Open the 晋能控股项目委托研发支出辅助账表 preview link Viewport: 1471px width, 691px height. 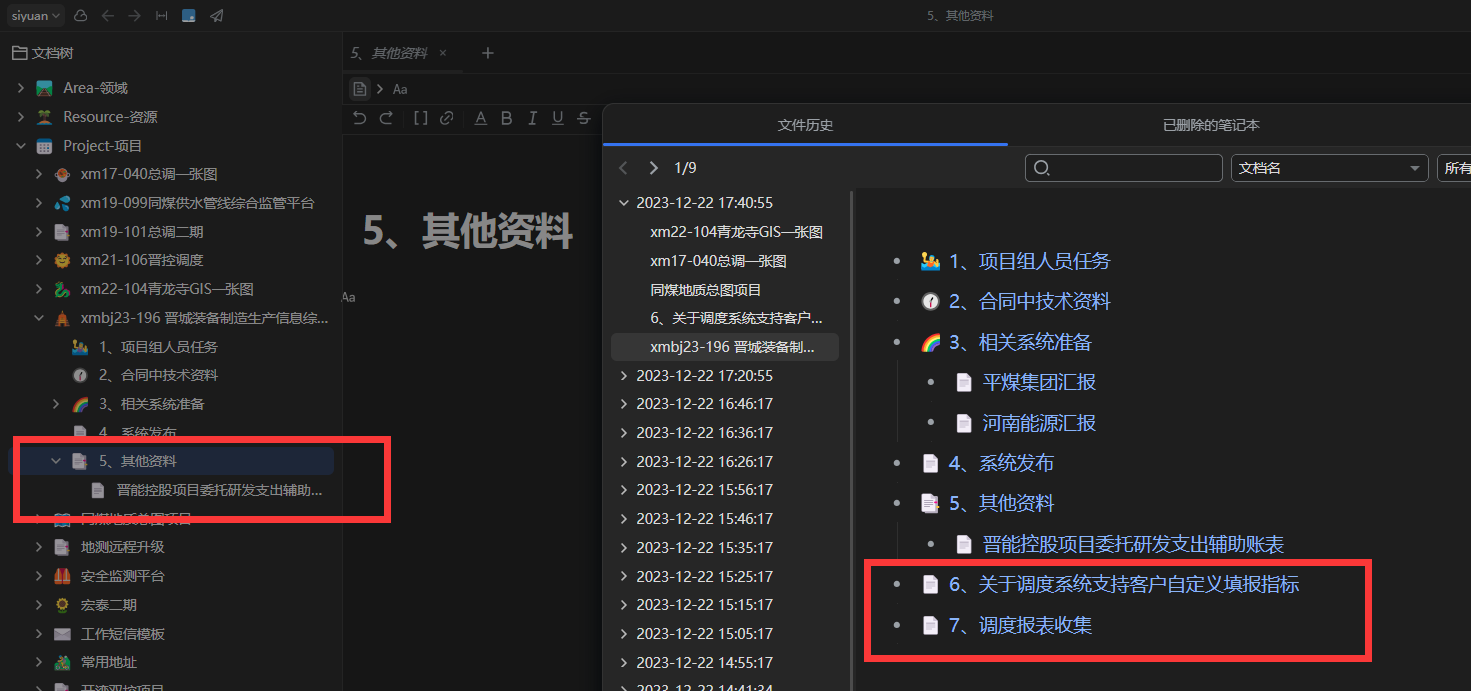tap(1133, 545)
